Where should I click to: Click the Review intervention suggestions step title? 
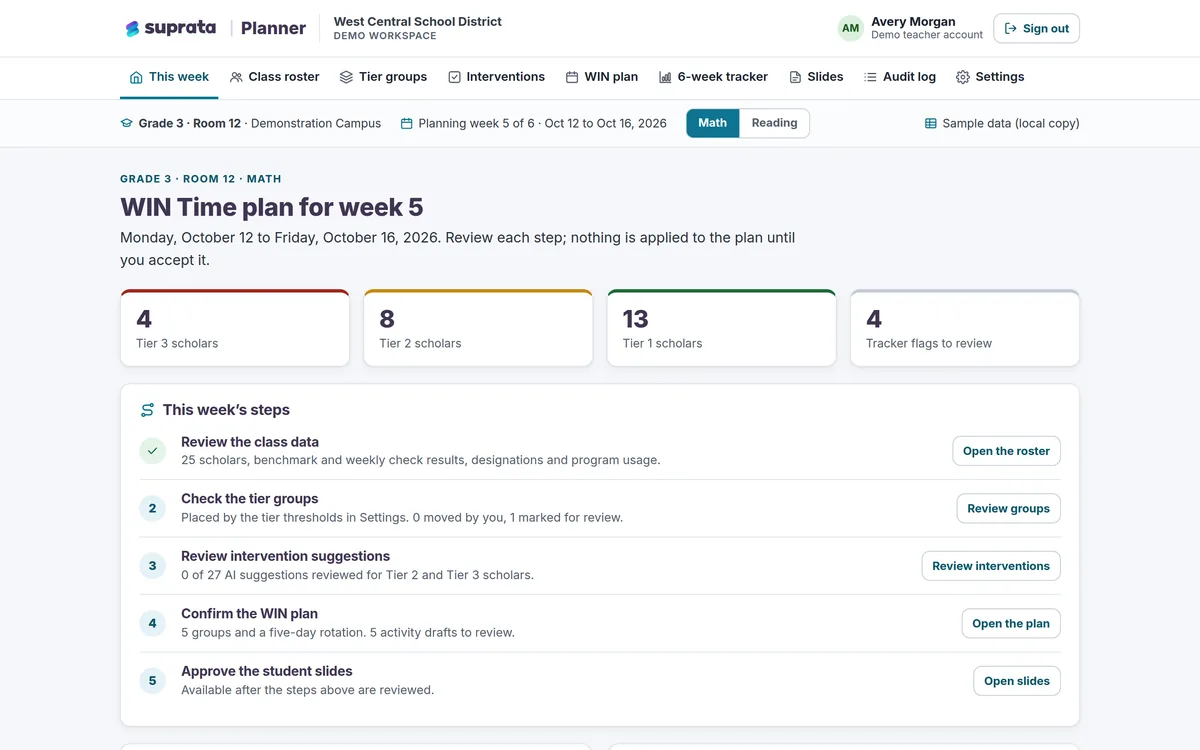[285, 556]
